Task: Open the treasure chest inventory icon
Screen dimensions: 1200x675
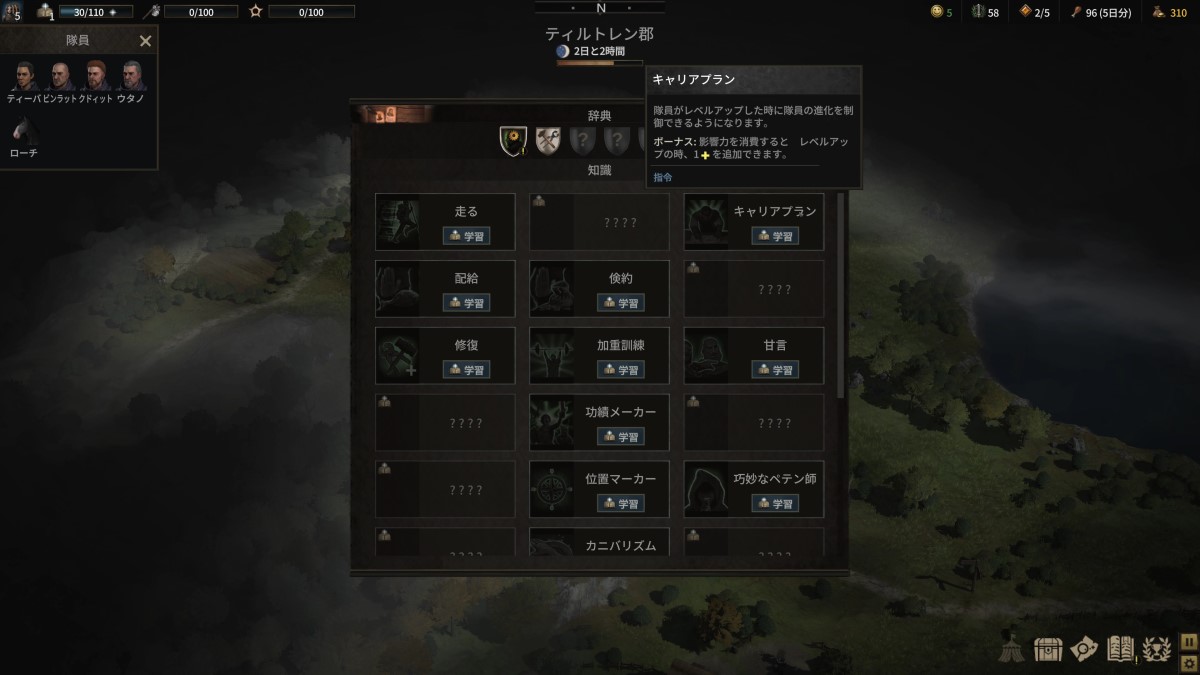Action: pyautogui.click(x=1047, y=649)
